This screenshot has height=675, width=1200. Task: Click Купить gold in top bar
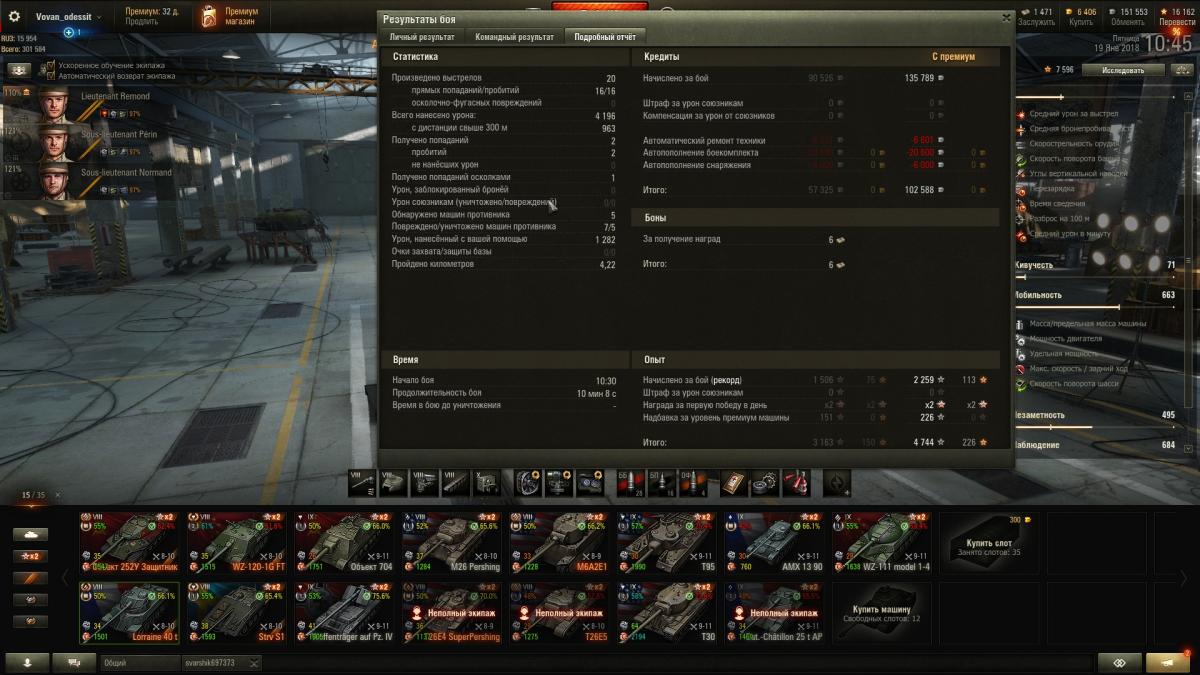point(1082,22)
